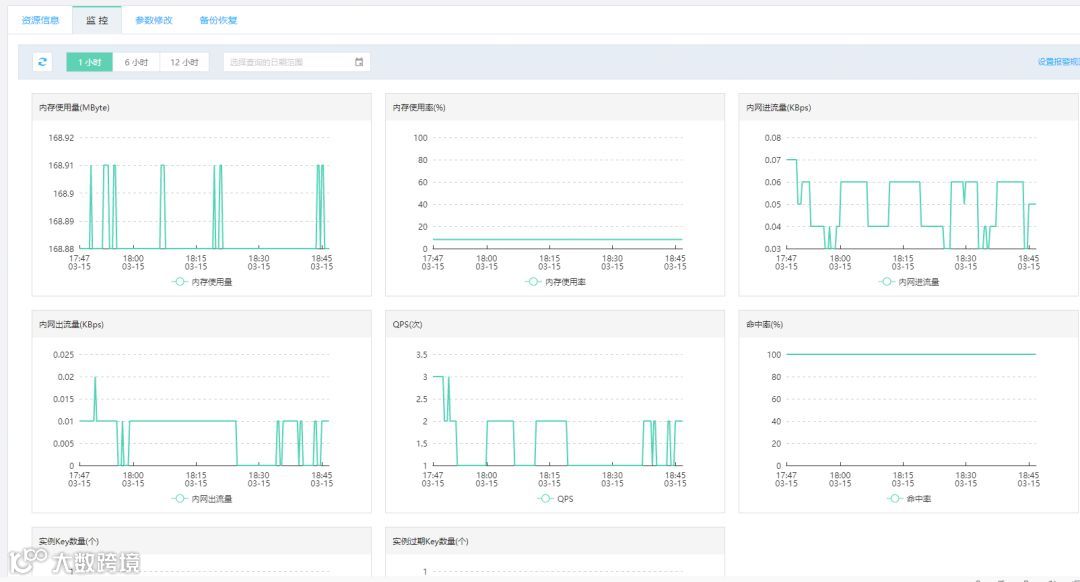Open the 备份恢复 tab
The image size is (1080, 582).
218,20
